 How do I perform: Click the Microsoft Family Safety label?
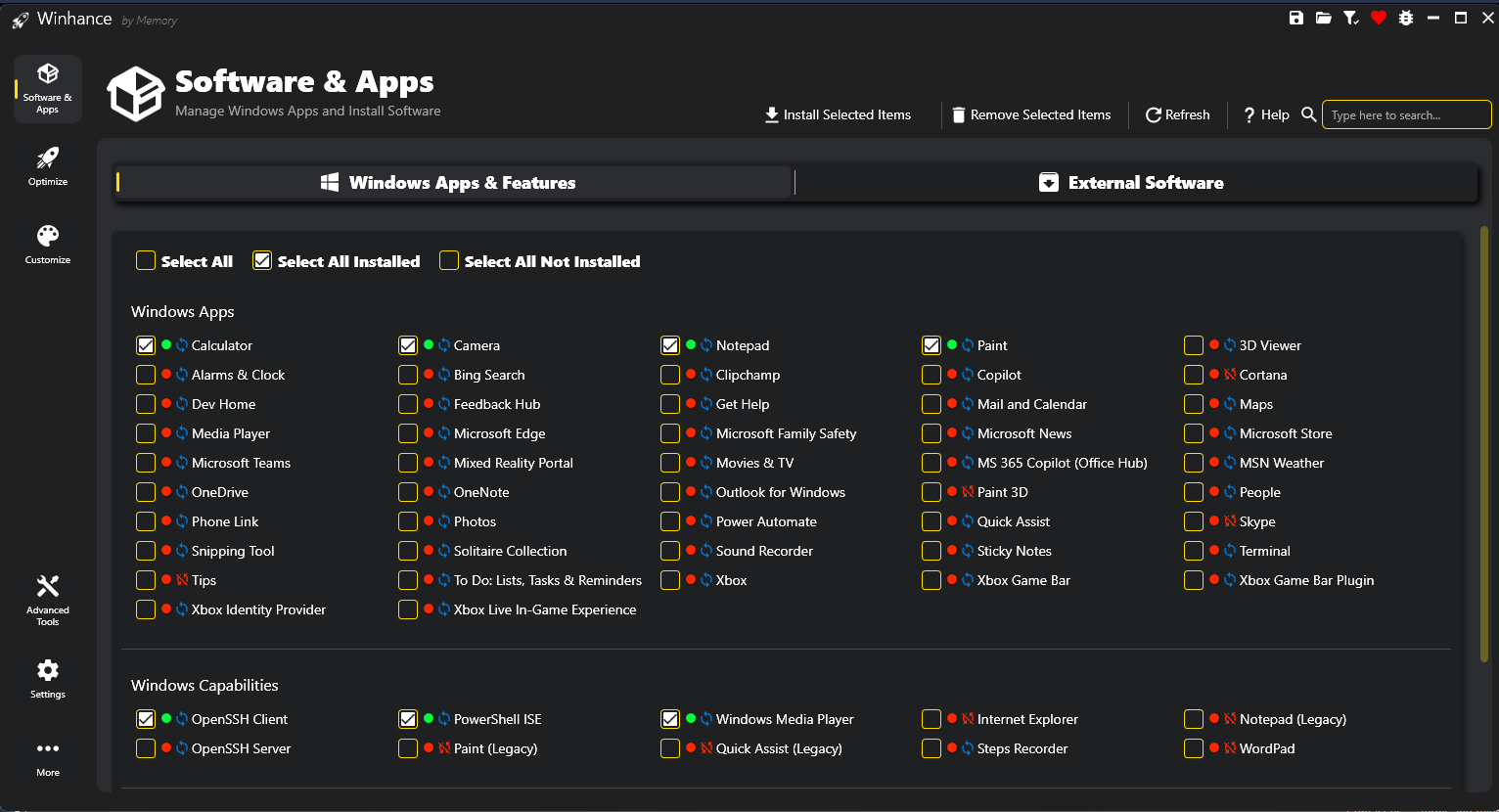pos(786,433)
